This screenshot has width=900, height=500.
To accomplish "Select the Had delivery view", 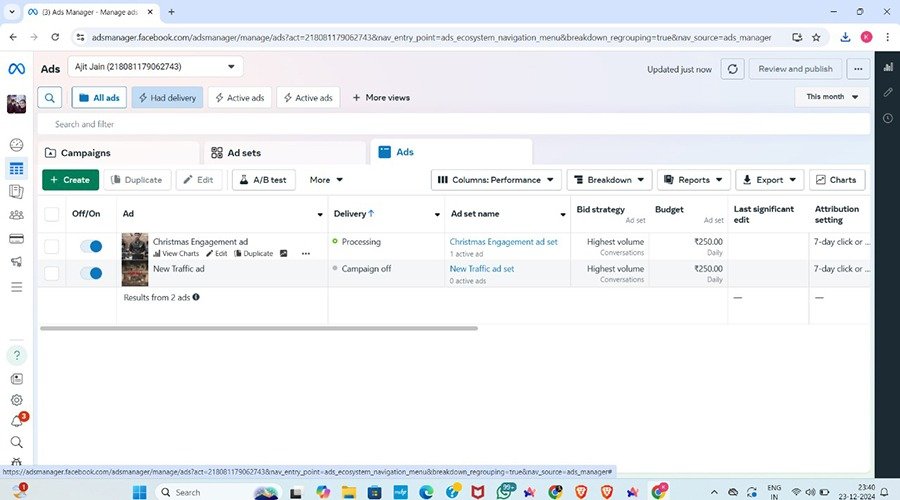I will [168, 98].
